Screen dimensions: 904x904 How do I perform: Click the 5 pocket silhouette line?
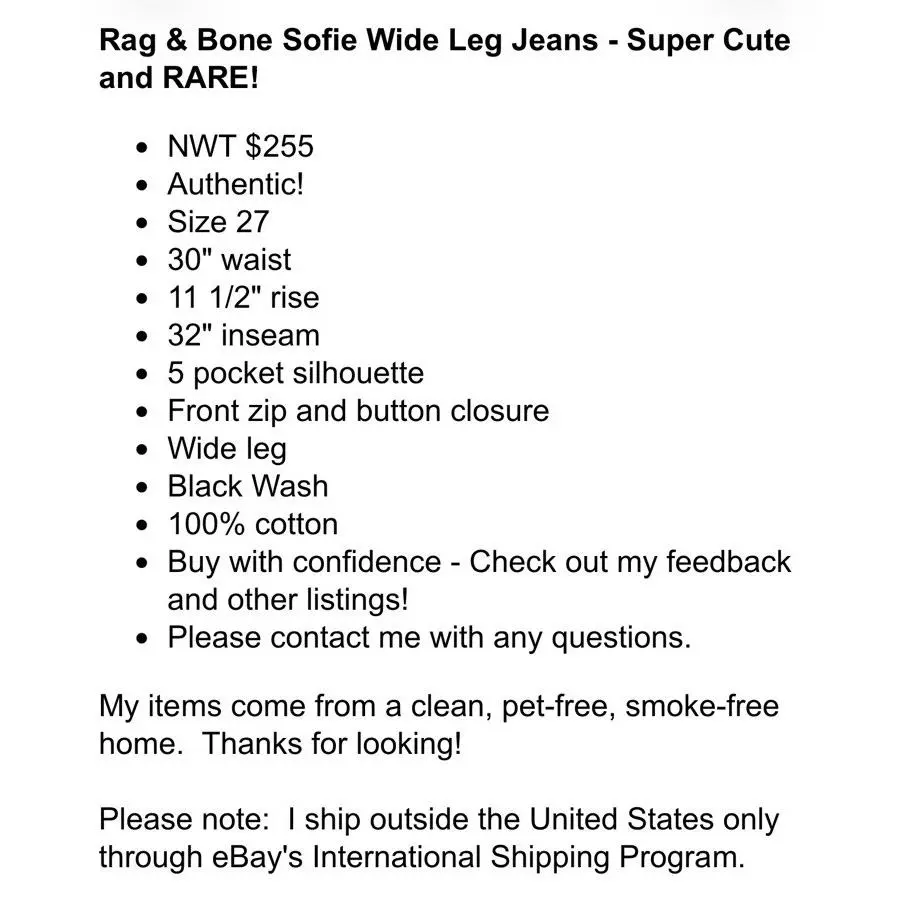coord(296,374)
